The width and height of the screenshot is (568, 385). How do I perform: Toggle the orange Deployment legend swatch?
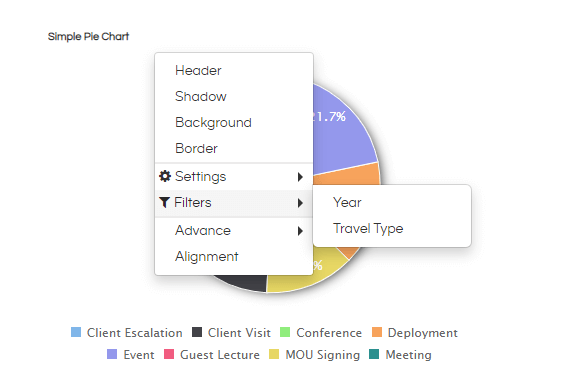tap(377, 332)
